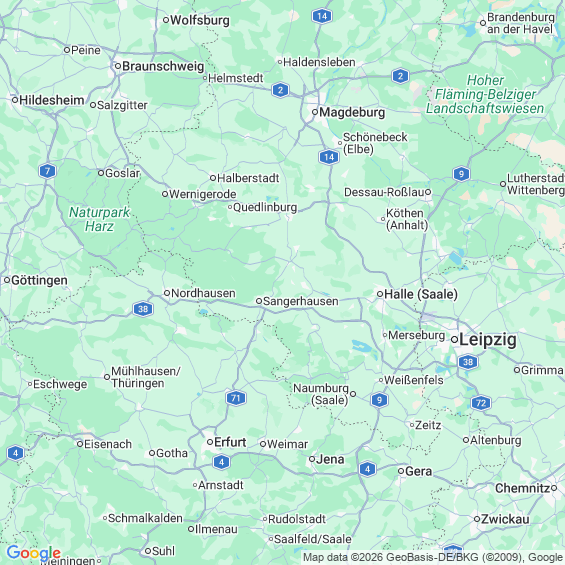
Task: Select the Halle (Saale) label
Action: pyautogui.click(x=421, y=294)
